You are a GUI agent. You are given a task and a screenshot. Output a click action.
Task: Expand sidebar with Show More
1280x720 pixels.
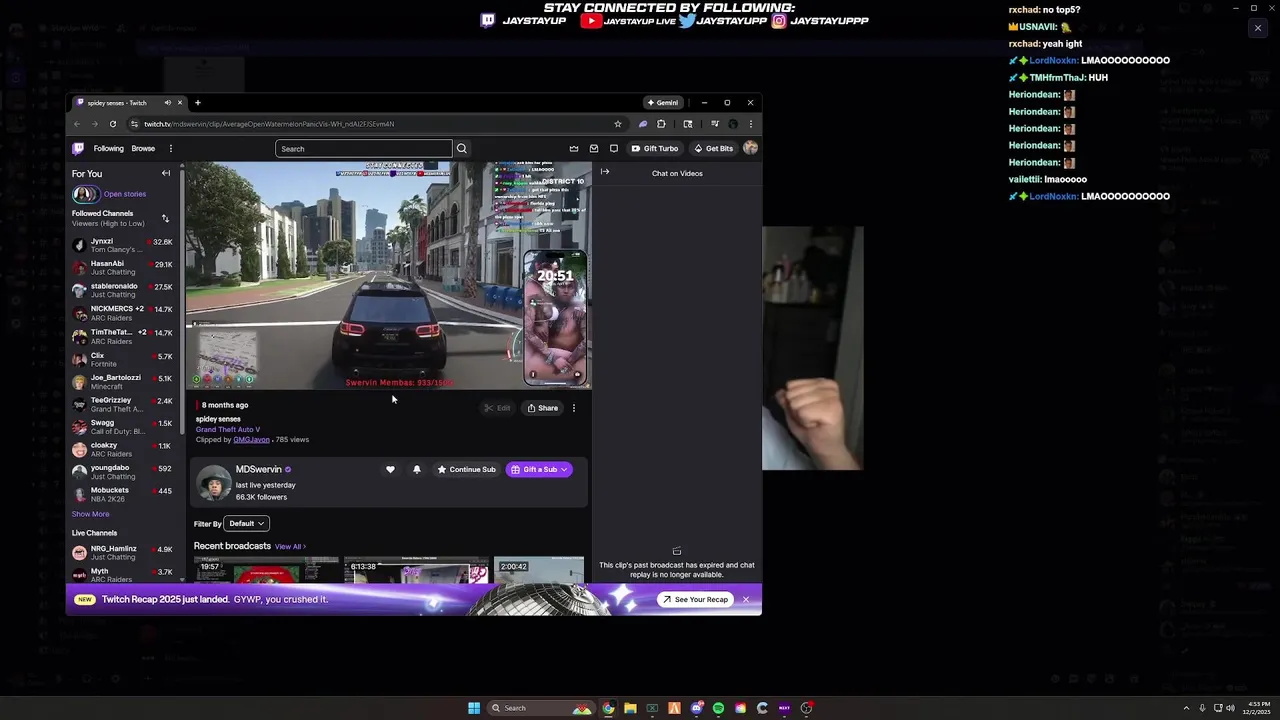point(90,514)
